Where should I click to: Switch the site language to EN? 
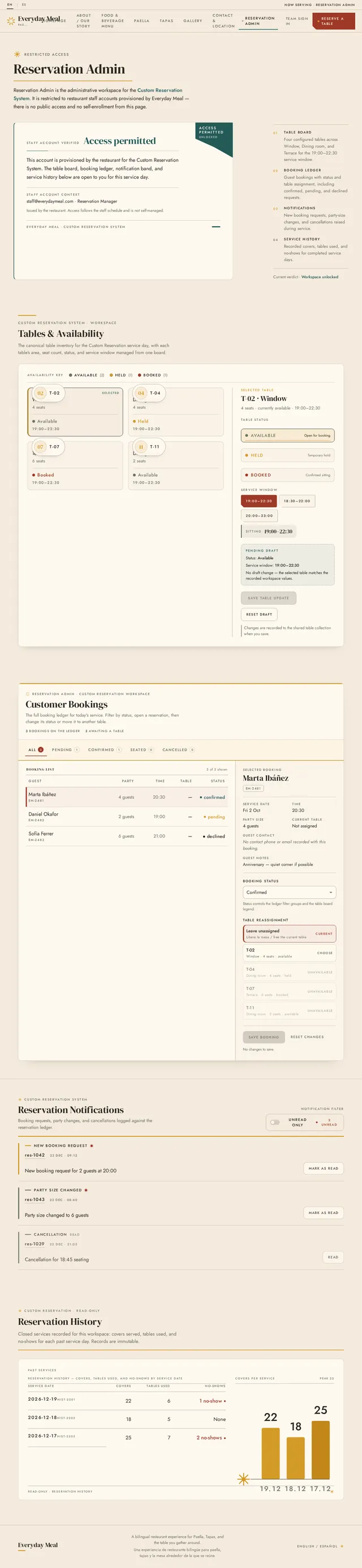pyautogui.click(x=10, y=5)
